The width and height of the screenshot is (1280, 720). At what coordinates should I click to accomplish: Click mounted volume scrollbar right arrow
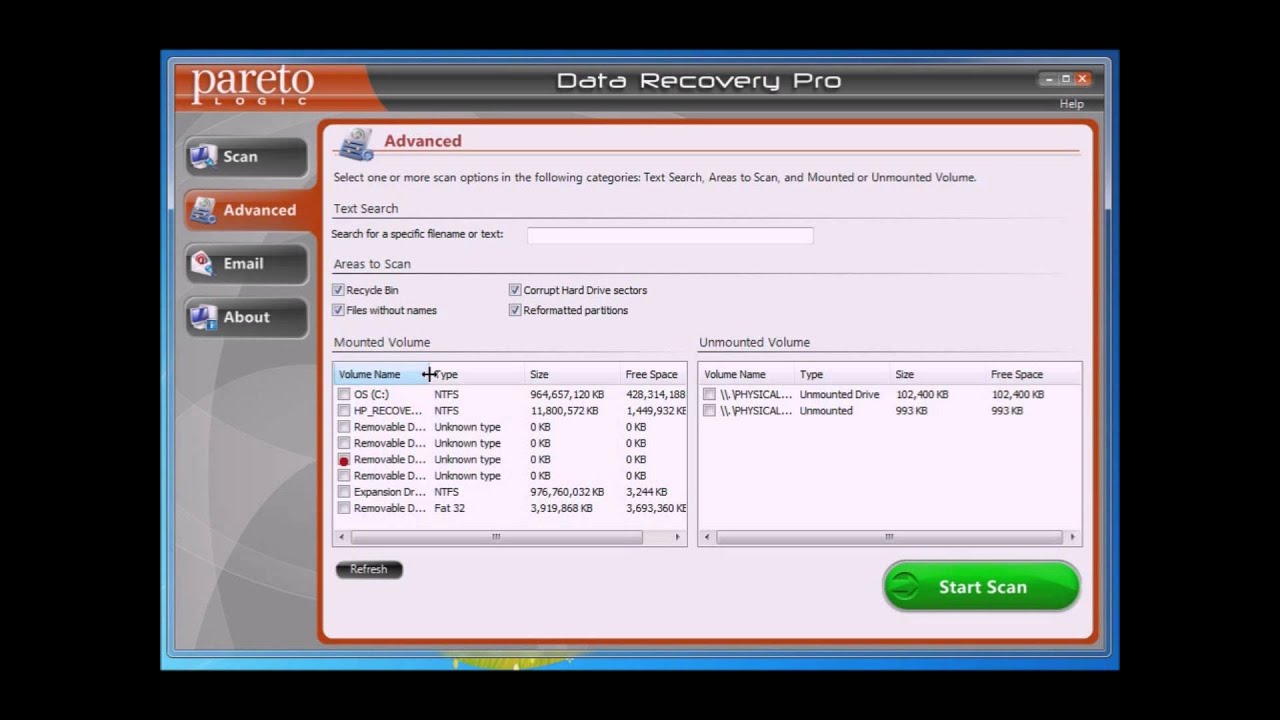[x=678, y=537]
